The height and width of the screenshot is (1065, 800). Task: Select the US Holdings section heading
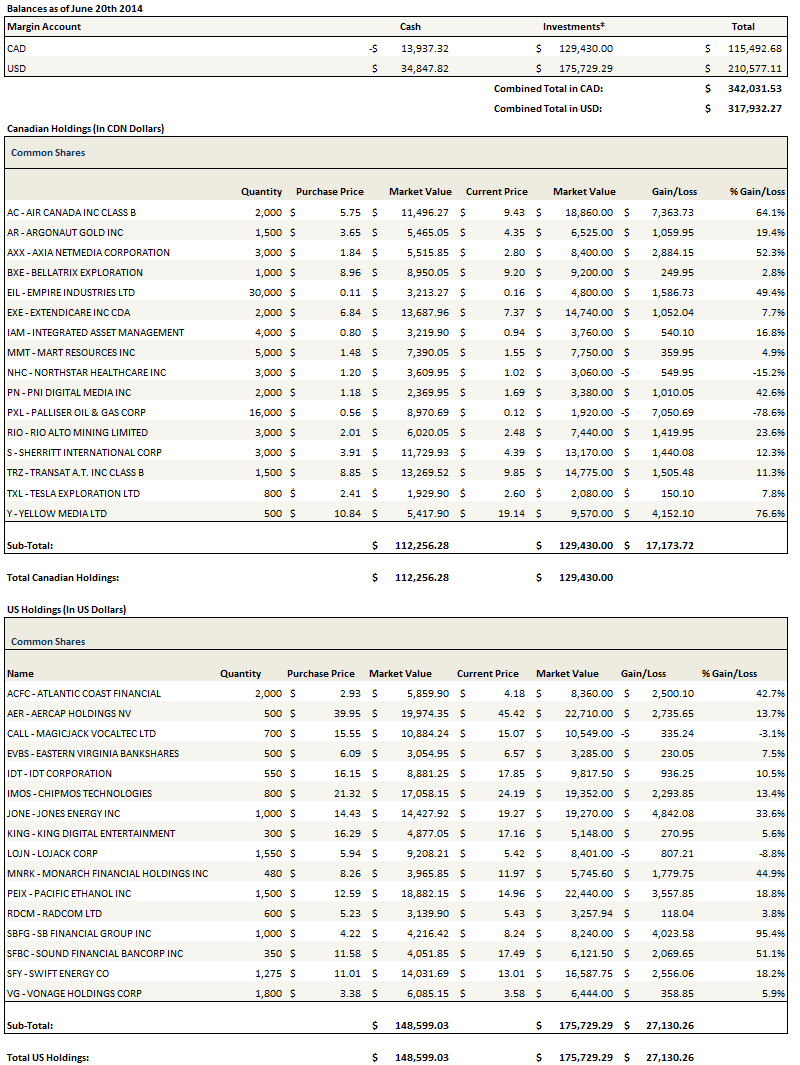[66, 609]
